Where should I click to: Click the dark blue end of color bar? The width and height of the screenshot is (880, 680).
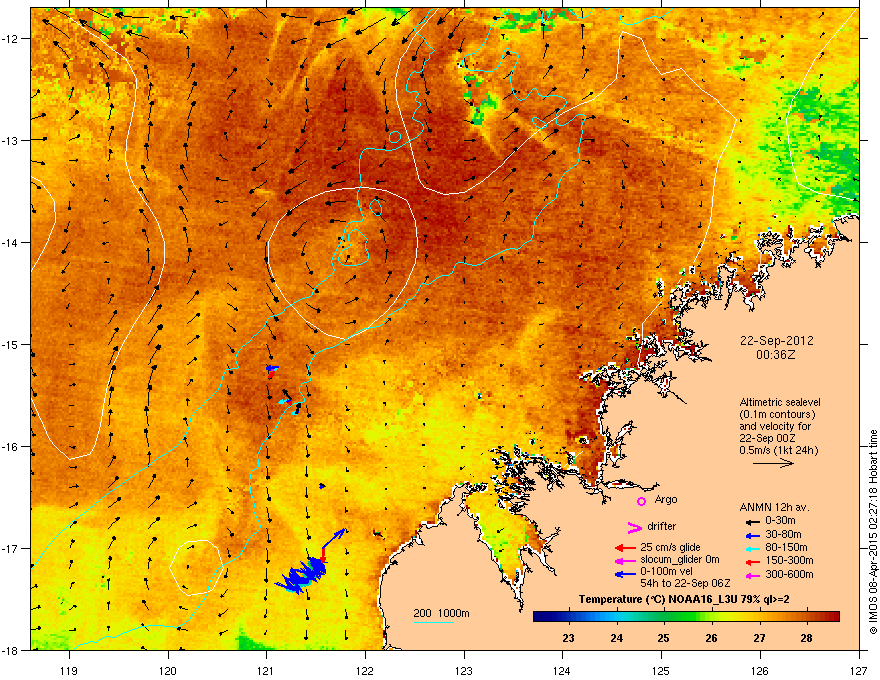(542, 616)
